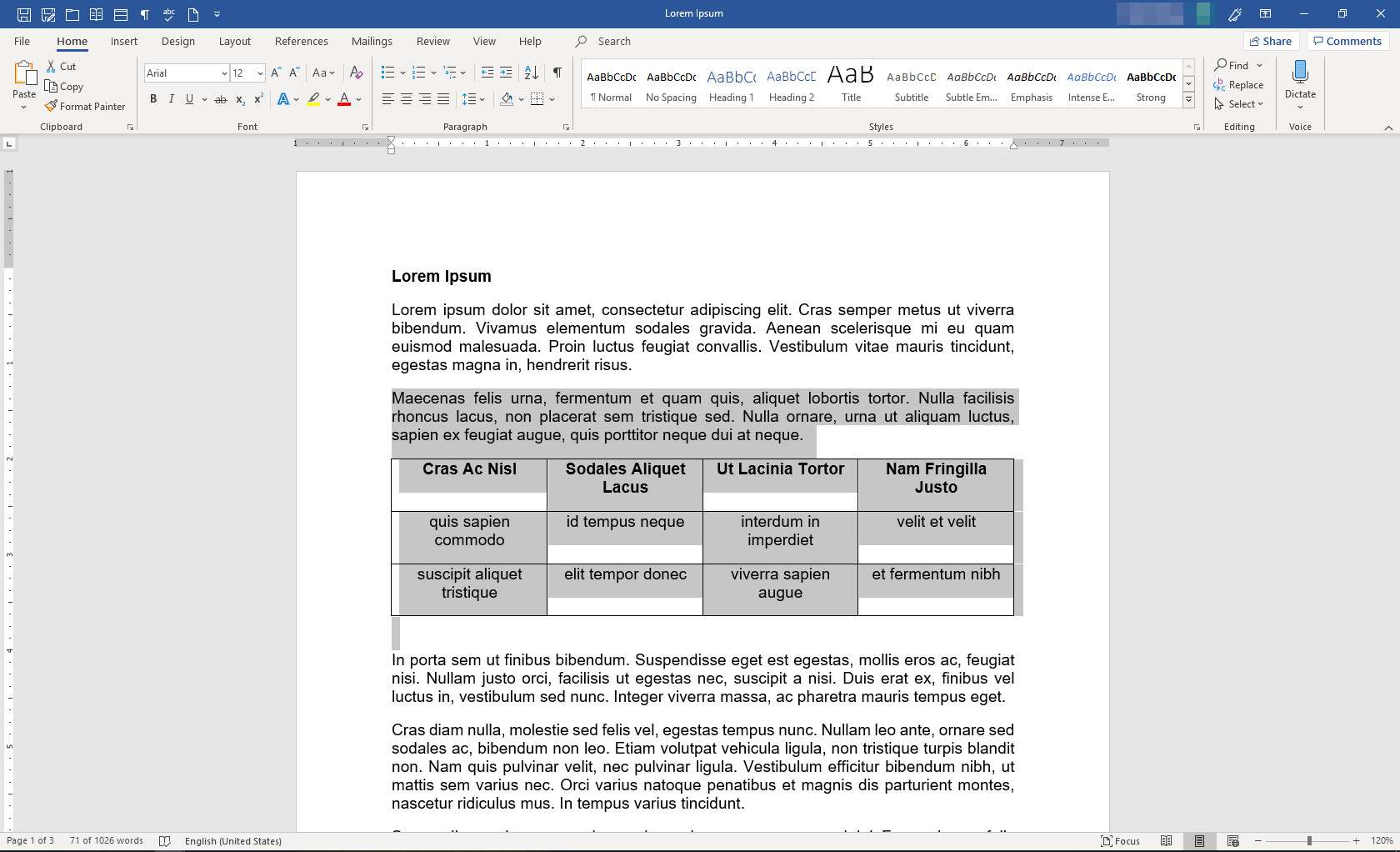The width and height of the screenshot is (1400, 852).
Task: Toggle Underline formatting
Action: [x=190, y=99]
